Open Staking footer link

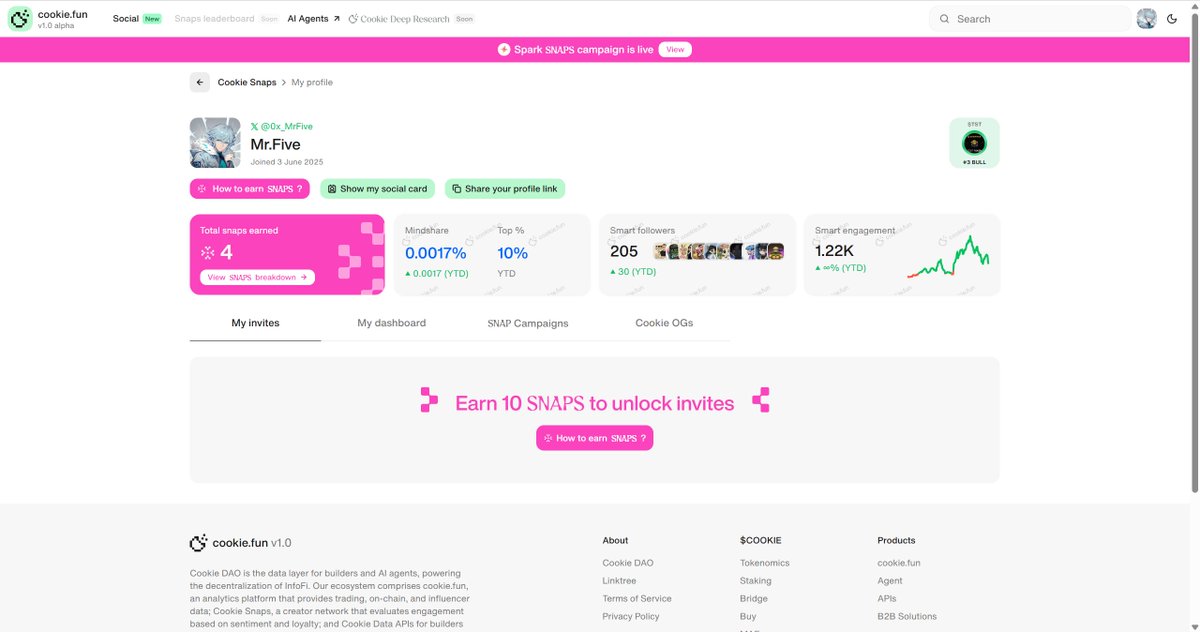tap(756, 581)
